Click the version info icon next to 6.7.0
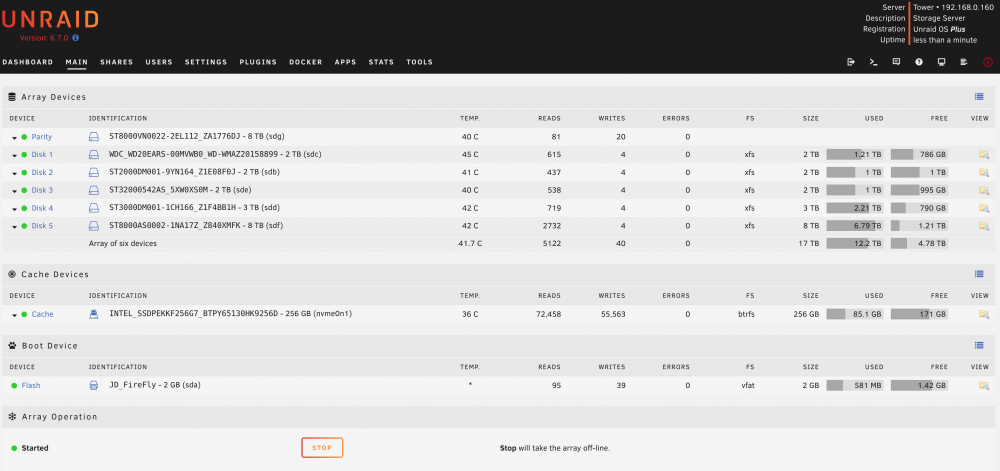The image size is (1000, 471). pos(75,38)
